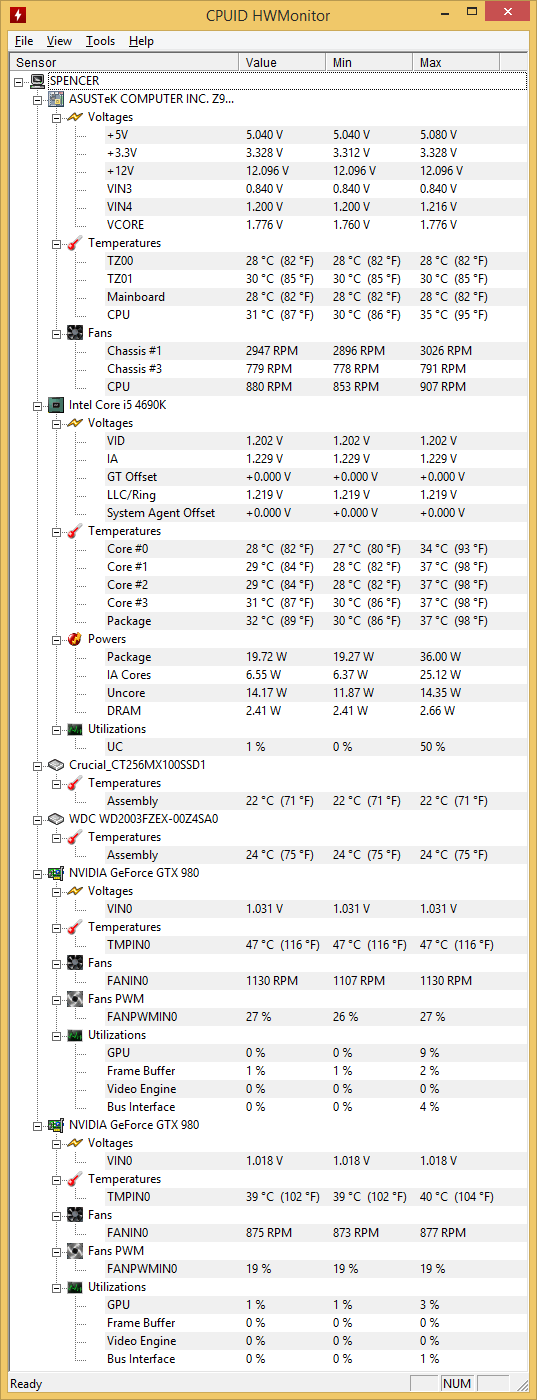The image size is (537, 1400).
Task: Open the Help menu
Action: coord(141,41)
